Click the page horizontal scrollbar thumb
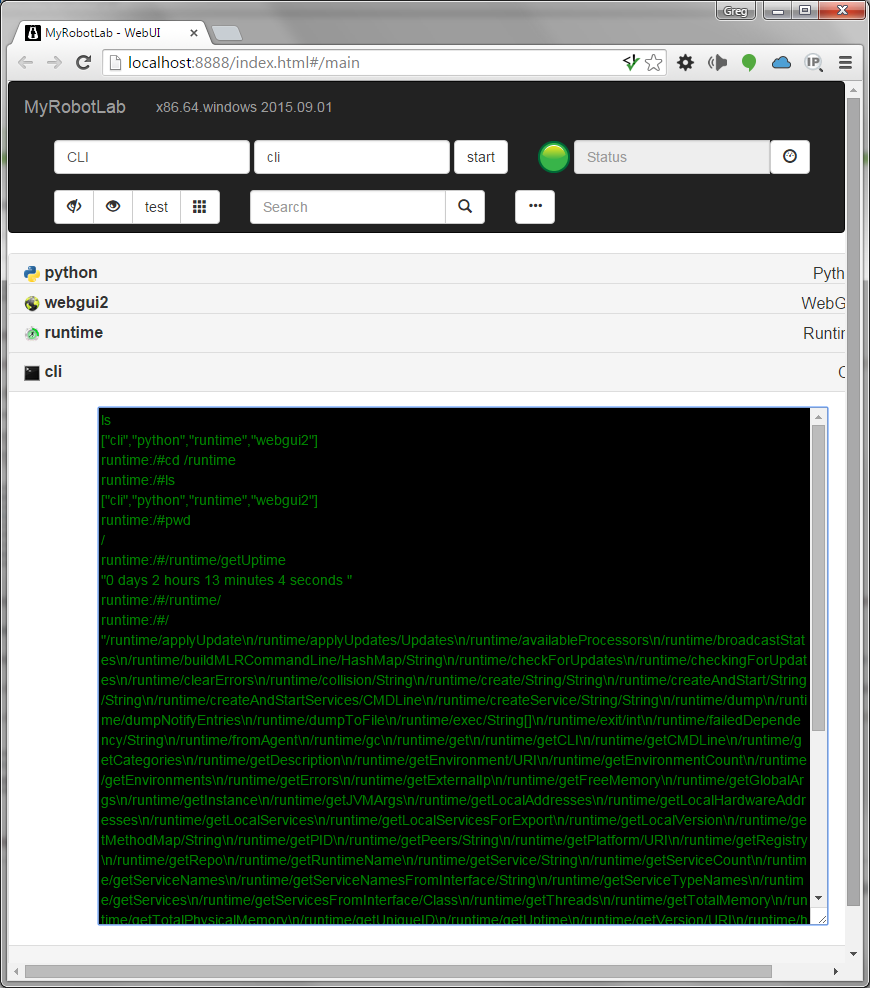870x988 pixels. 398,971
